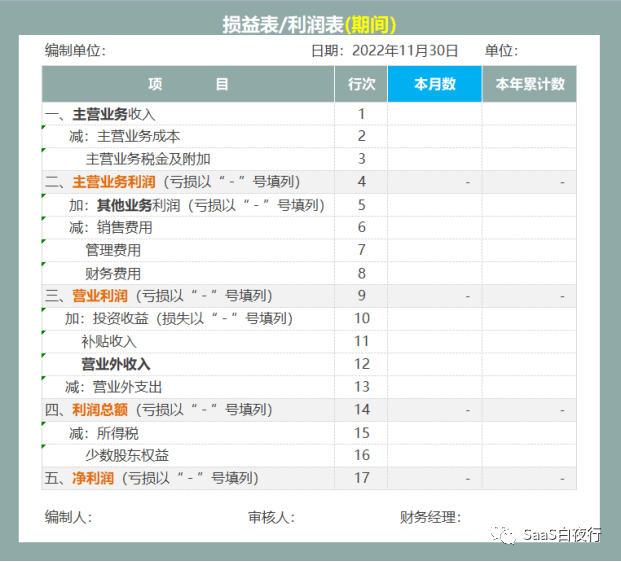The width and height of the screenshot is (621, 562).
Task: Select the 少数股东权益 row label
Action: [127, 455]
